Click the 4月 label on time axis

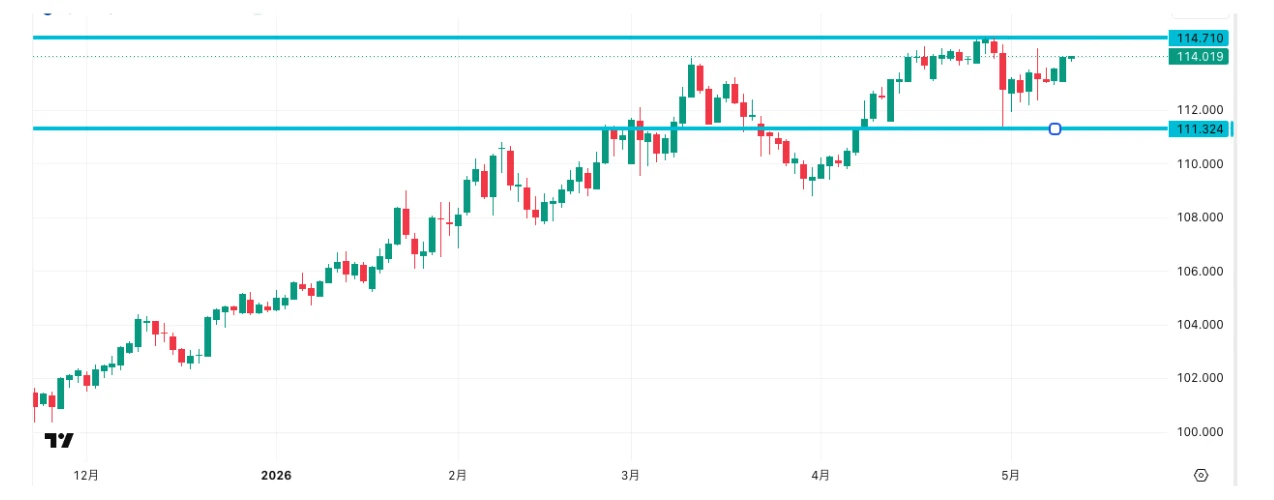pos(820,475)
